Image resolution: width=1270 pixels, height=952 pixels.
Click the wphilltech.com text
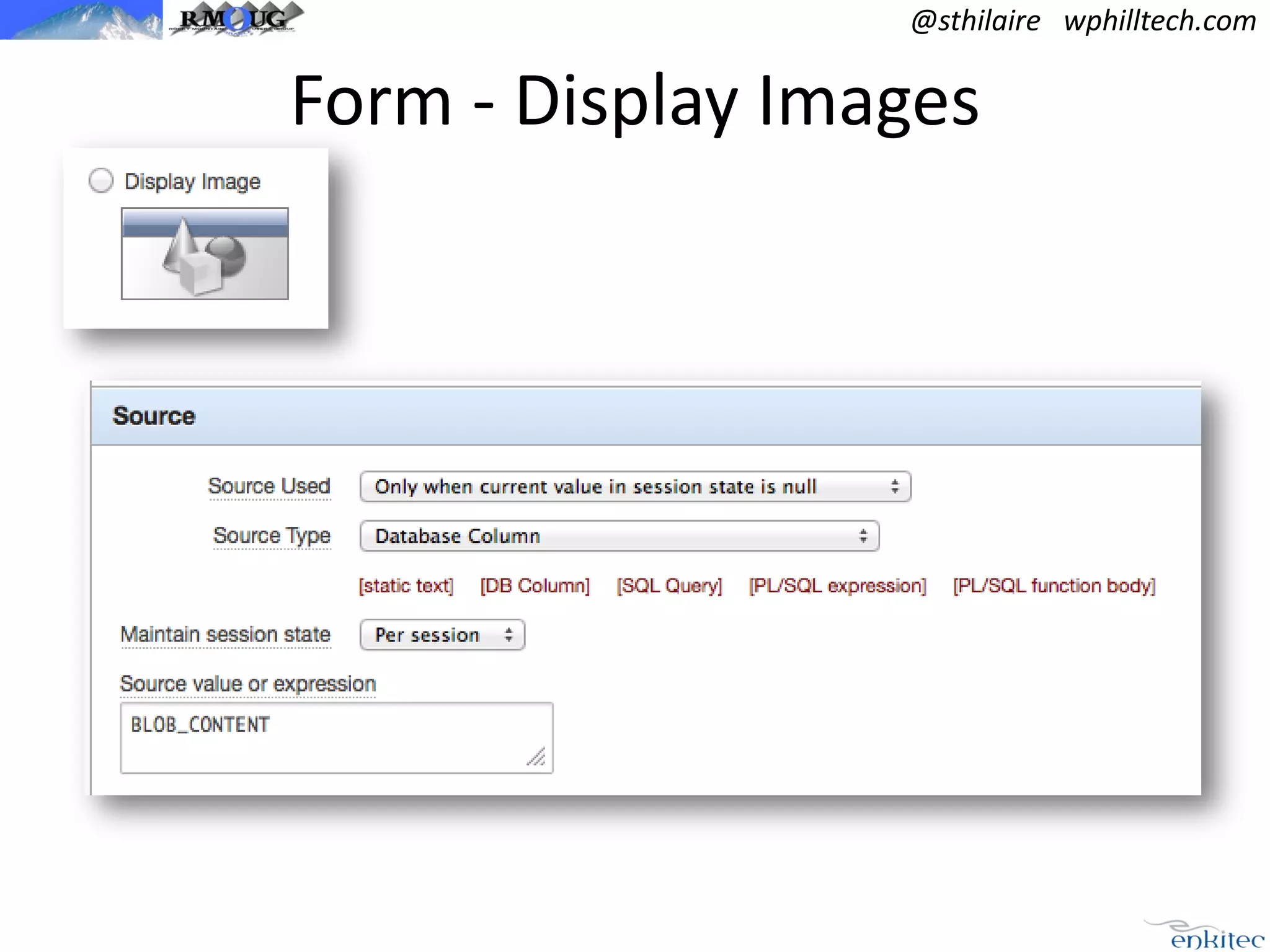point(1160,20)
